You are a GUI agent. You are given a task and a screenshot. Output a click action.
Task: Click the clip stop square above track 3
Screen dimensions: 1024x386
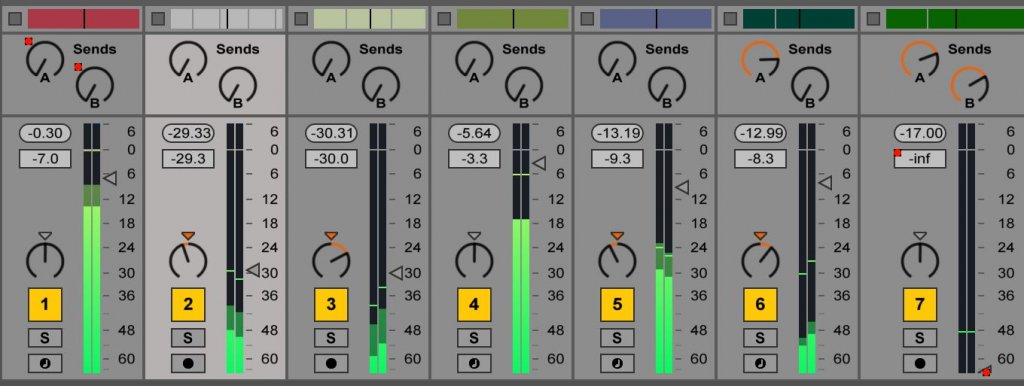pyautogui.click(x=301, y=19)
